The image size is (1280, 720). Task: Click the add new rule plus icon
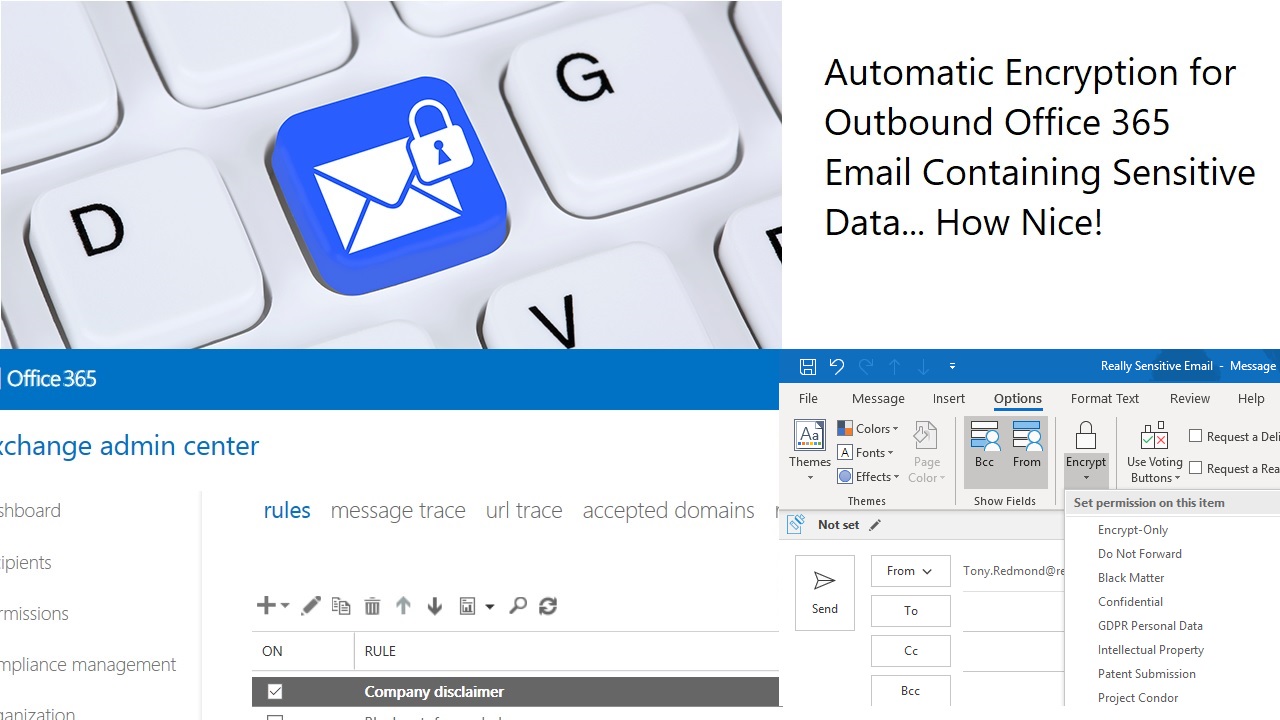pyautogui.click(x=266, y=605)
